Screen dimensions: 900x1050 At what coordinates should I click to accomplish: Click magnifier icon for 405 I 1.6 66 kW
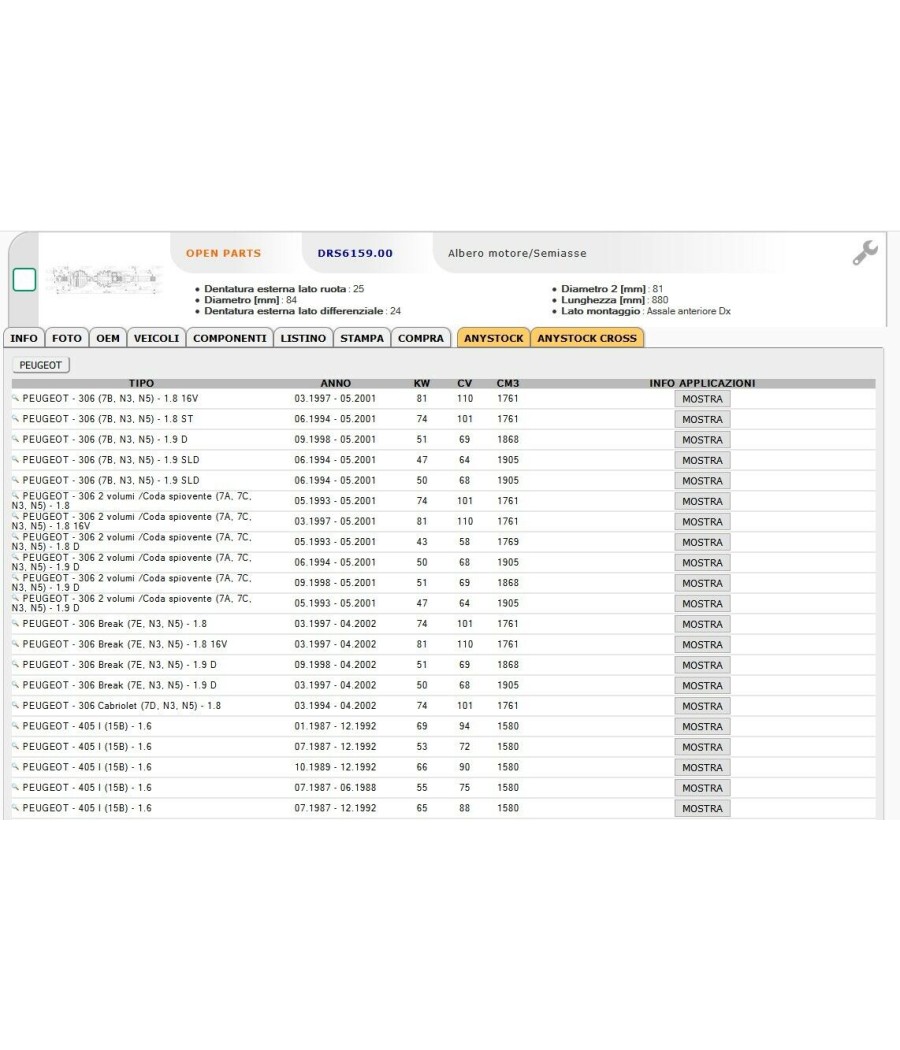point(15,766)
